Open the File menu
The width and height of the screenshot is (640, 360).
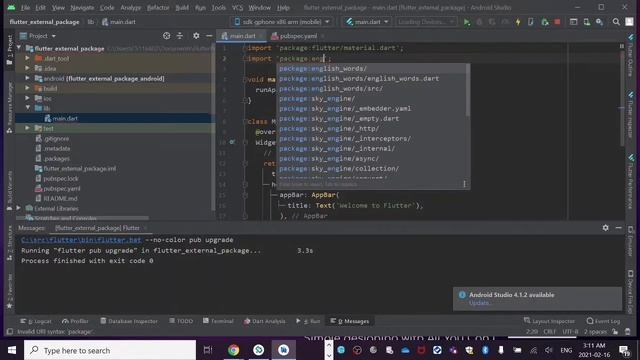click(x=25, y=7)
